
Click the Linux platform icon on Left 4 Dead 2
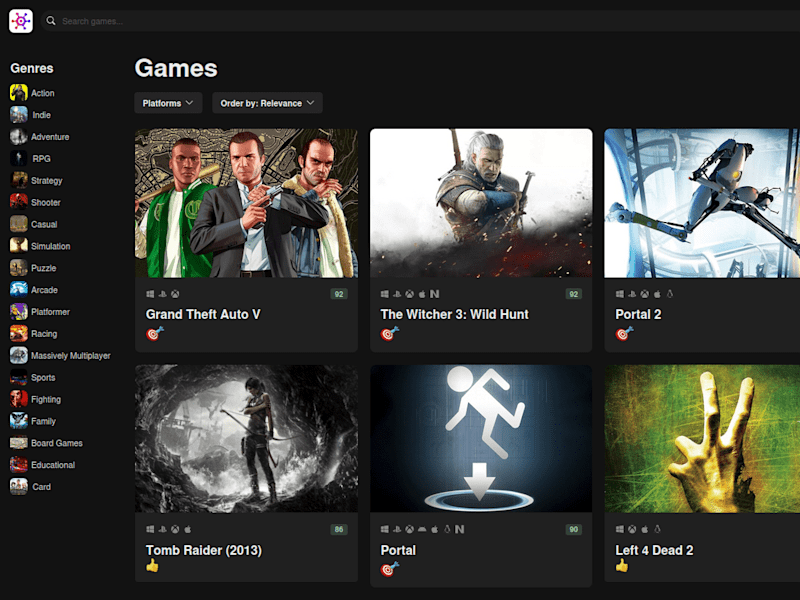pyautogui.click(x=657, y=529)
